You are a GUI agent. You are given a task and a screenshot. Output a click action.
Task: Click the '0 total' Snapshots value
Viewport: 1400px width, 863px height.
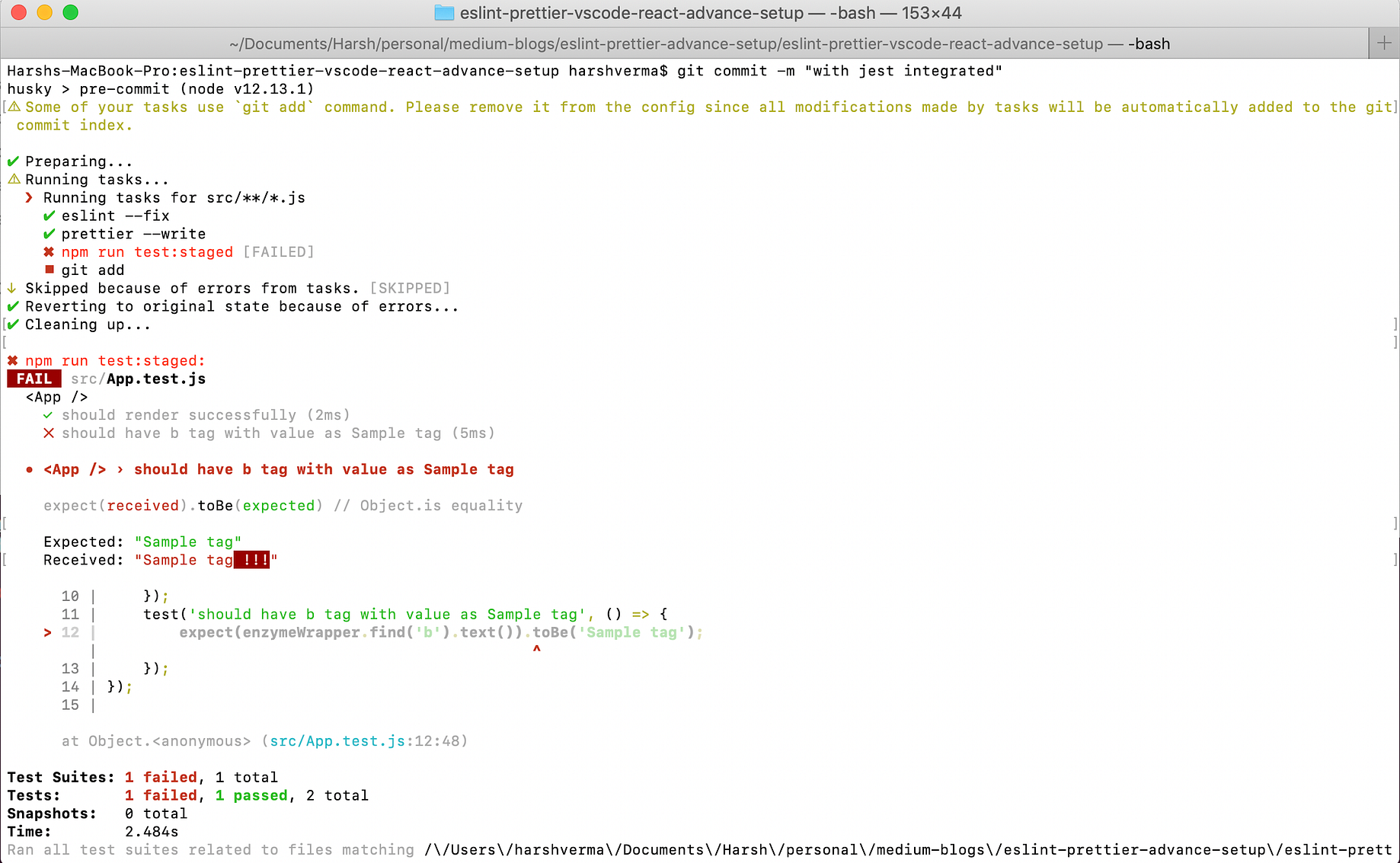(x=156, y=814)
